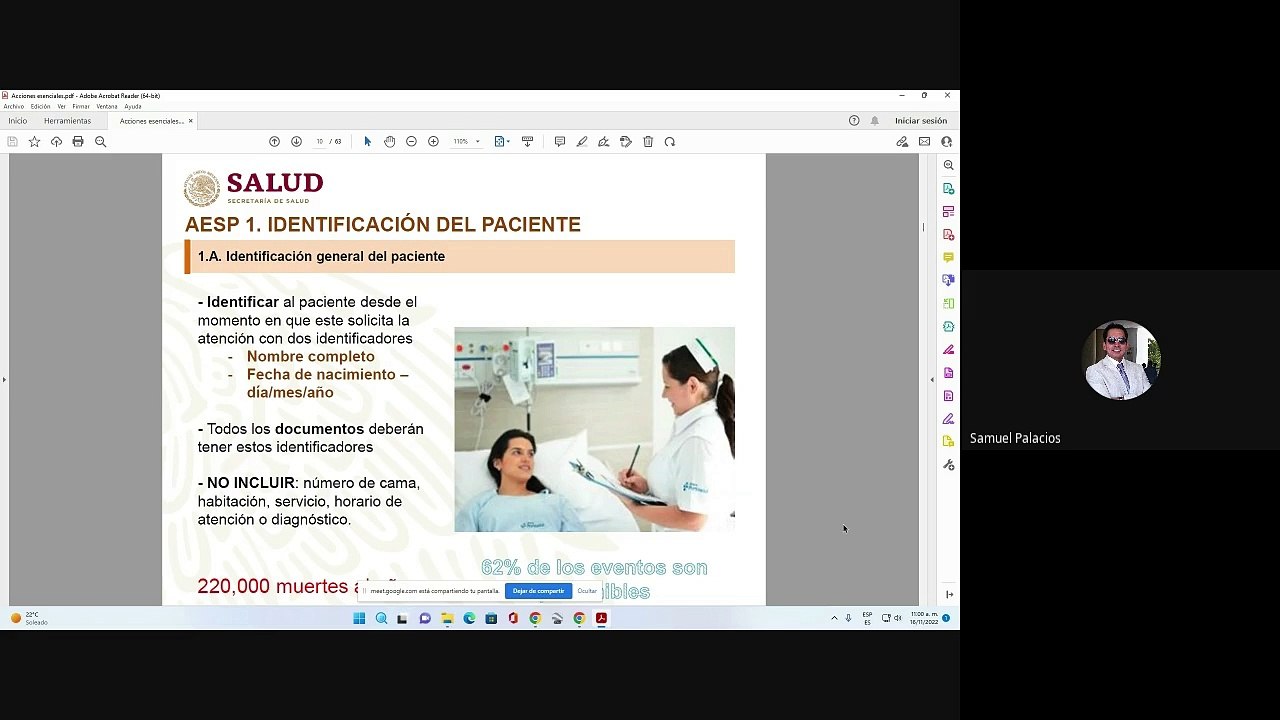Click the fill and sign pen icon top right
This screenshot has height=720, width=1280.
click(x=902, y=142)
